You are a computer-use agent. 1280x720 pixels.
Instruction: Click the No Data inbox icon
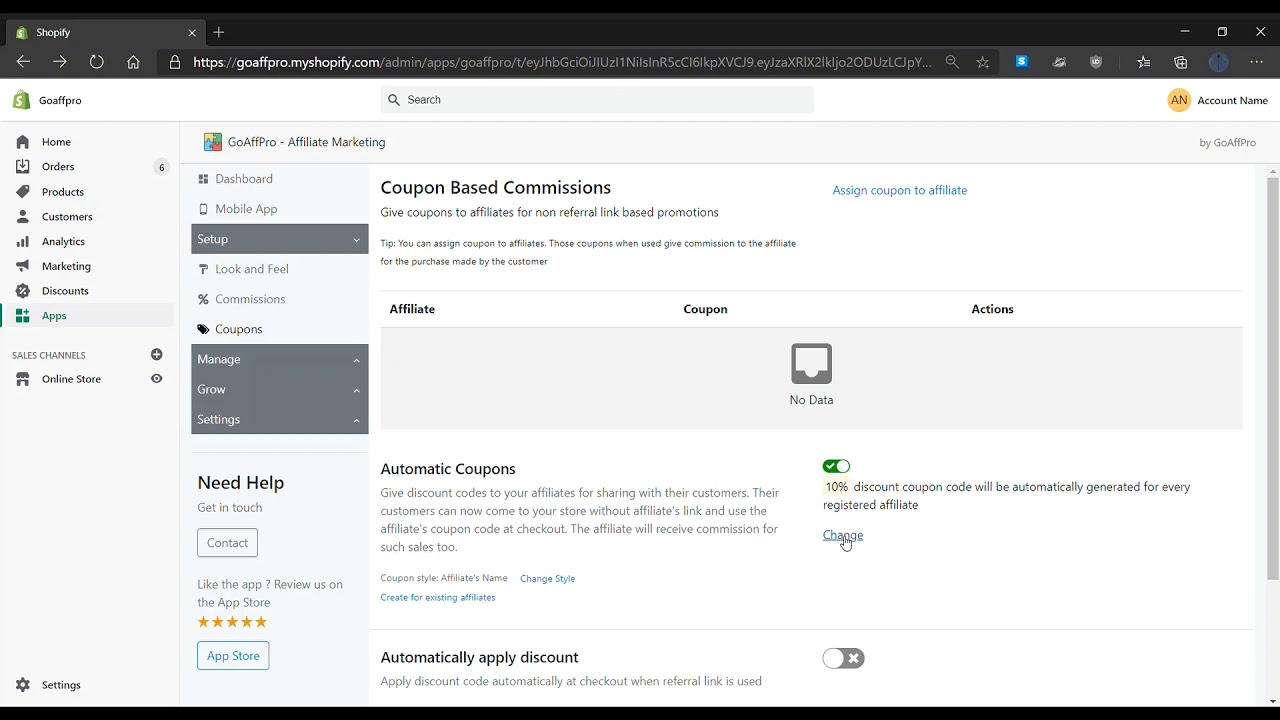click(811, 364)
